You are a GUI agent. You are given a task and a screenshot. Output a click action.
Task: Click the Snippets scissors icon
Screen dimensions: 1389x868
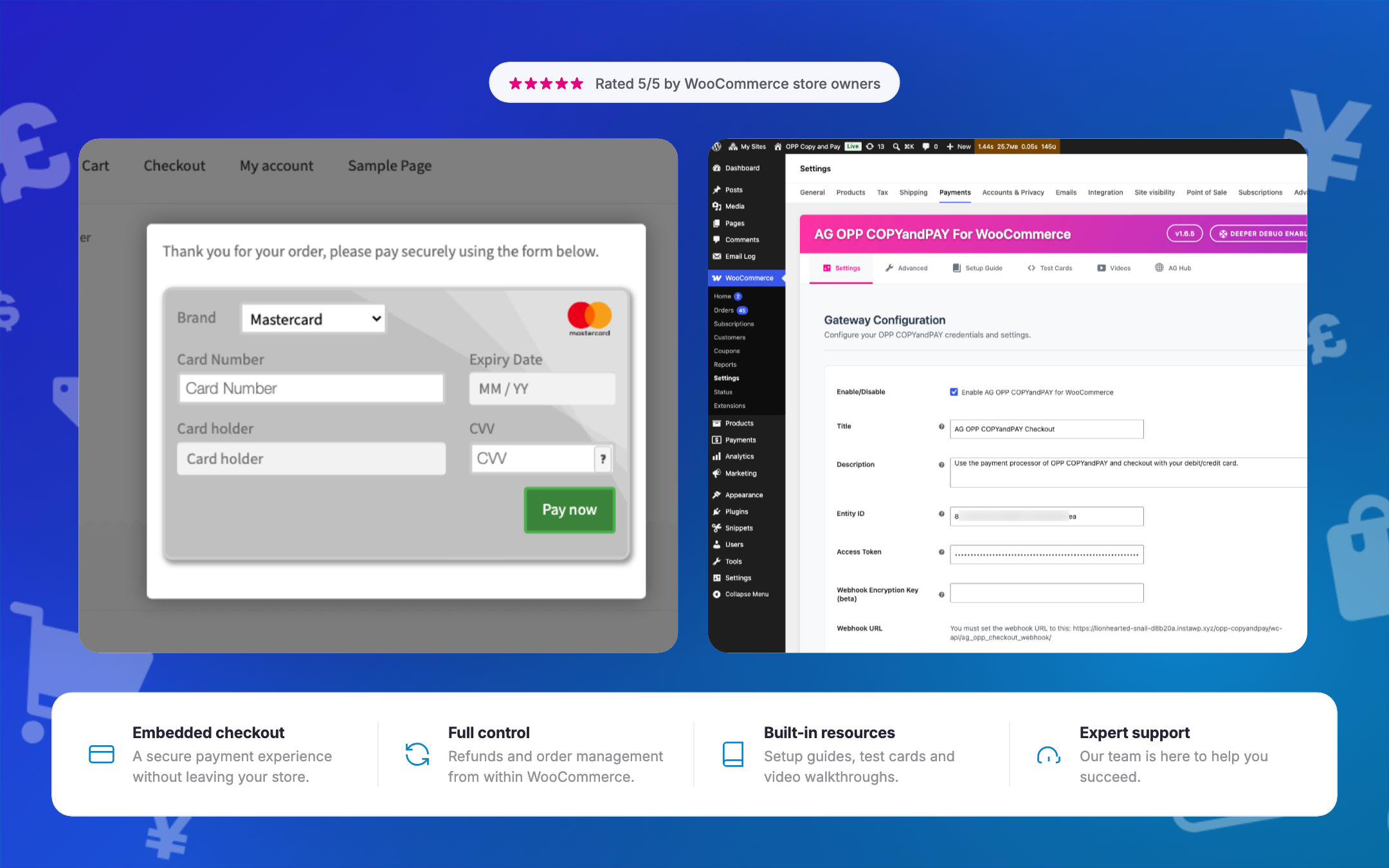(x=717, y=528)
